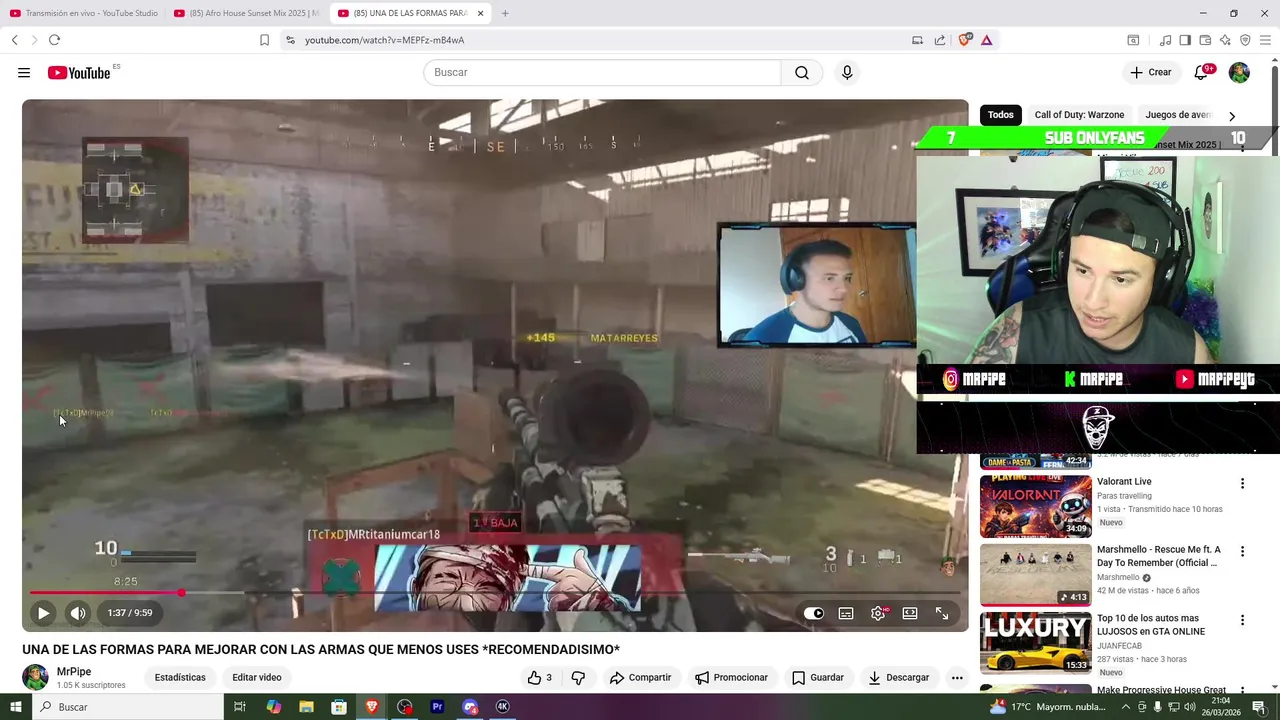Toggle the autoplay switch in the player
The width and height of the screenshot is (1280, 720).
pyautogui.click(x=814, y=613)
